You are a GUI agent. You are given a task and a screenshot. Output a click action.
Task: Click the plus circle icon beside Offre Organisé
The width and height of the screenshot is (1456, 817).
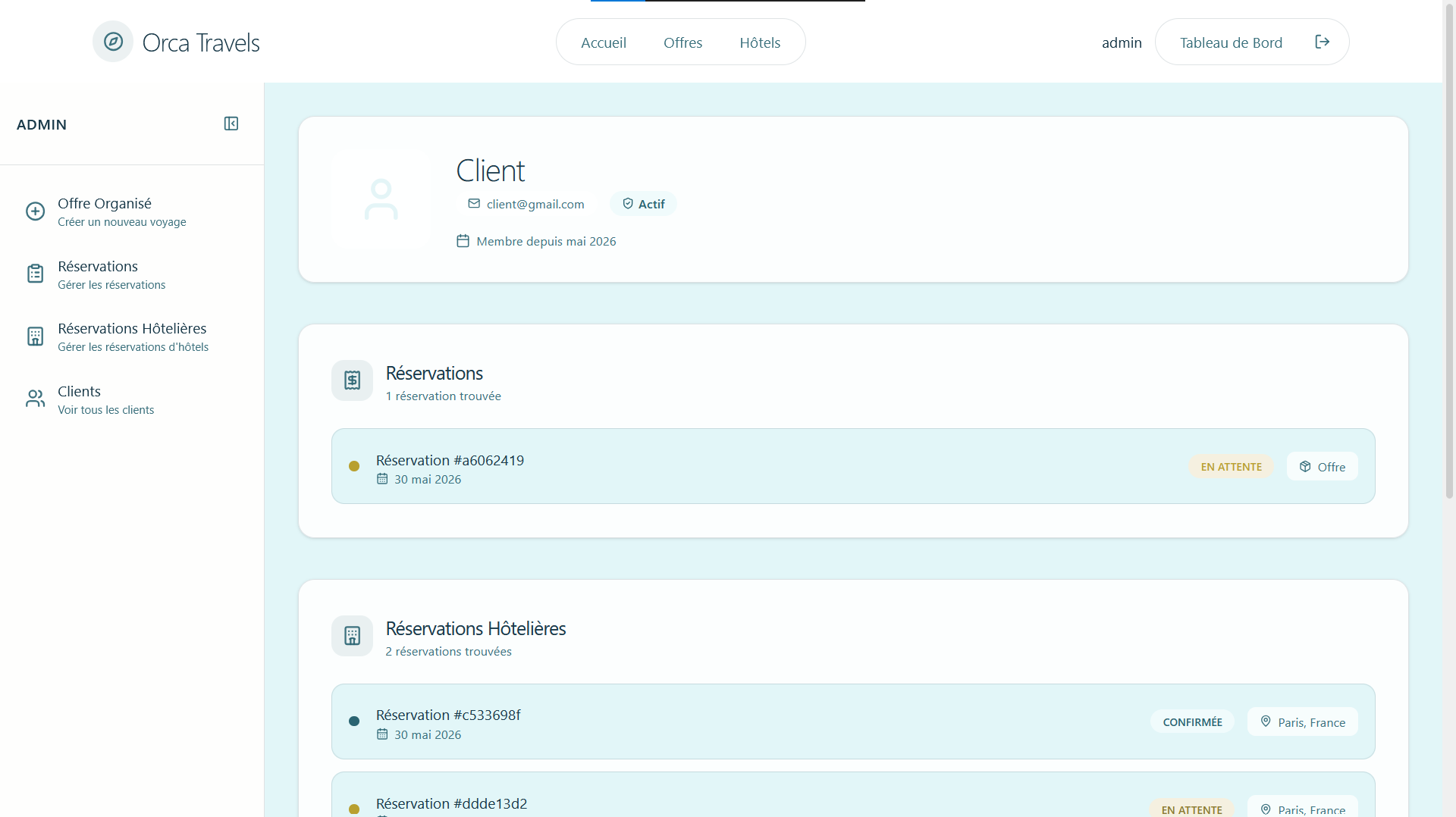[35, 211]
